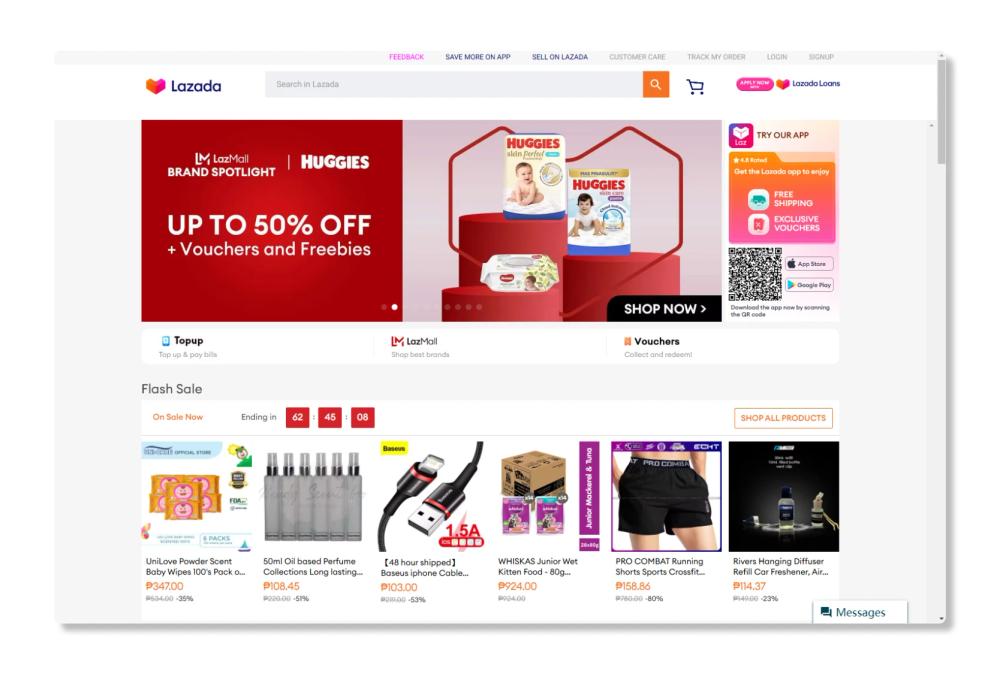This screenshot has height=674, width=1000.
Task: Click the Lazada heart logo
Action: 155,85
